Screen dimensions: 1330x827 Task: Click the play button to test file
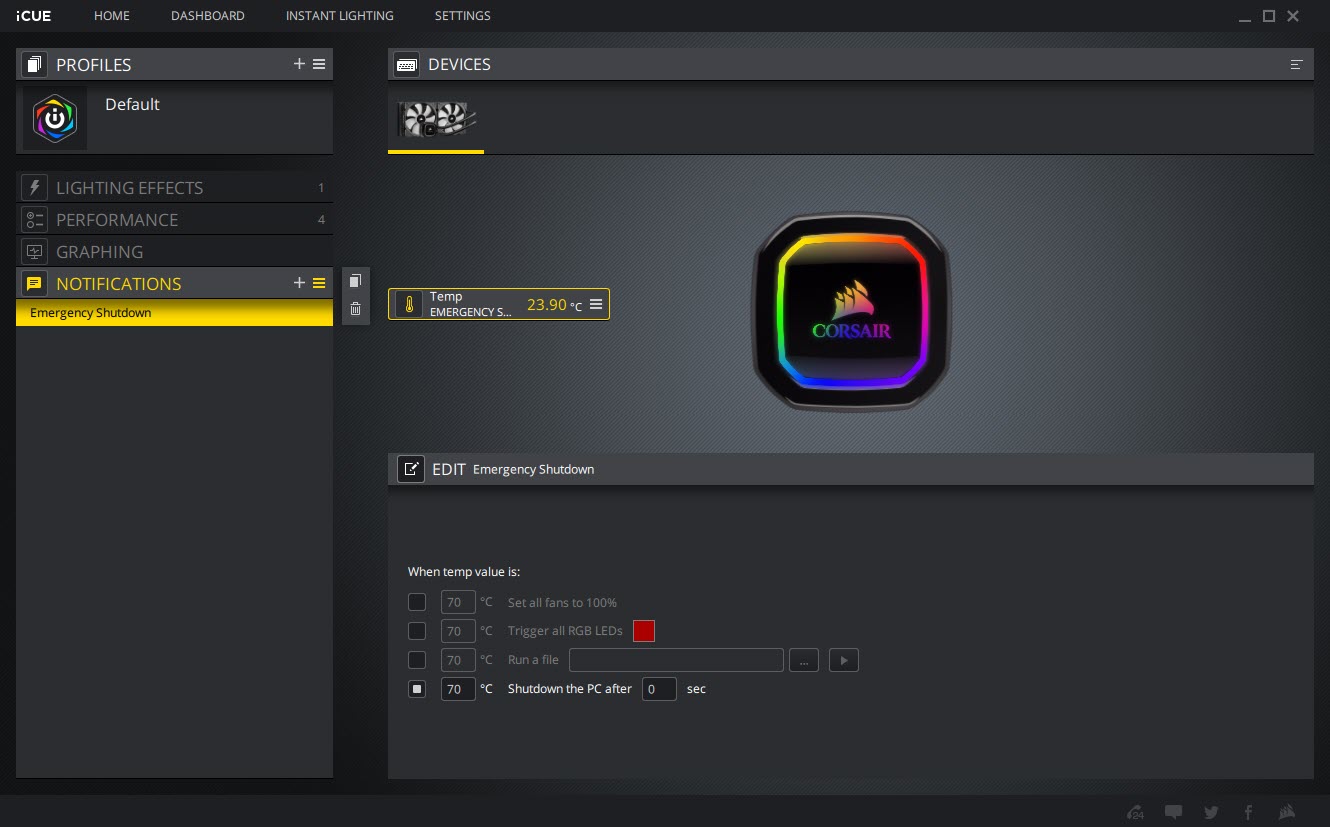click(x=844, y=660)
